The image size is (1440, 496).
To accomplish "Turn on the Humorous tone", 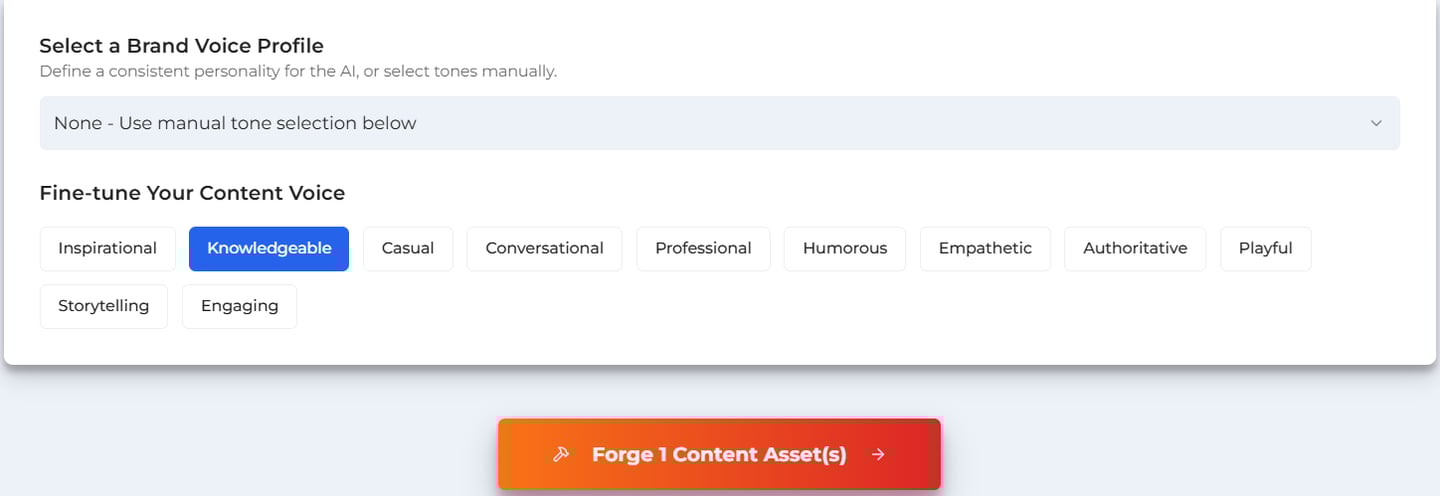I will click(x=844, y=249).
